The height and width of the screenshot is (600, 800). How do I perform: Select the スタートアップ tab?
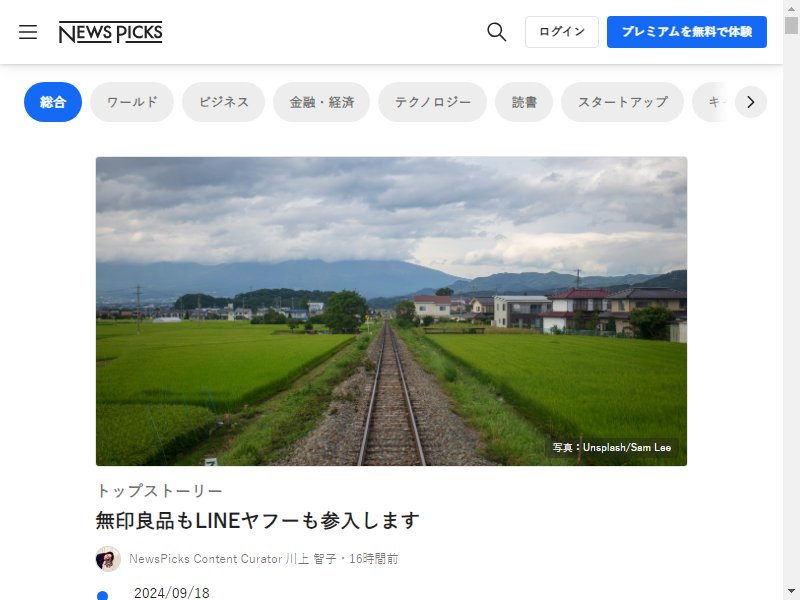click(622, 102)
